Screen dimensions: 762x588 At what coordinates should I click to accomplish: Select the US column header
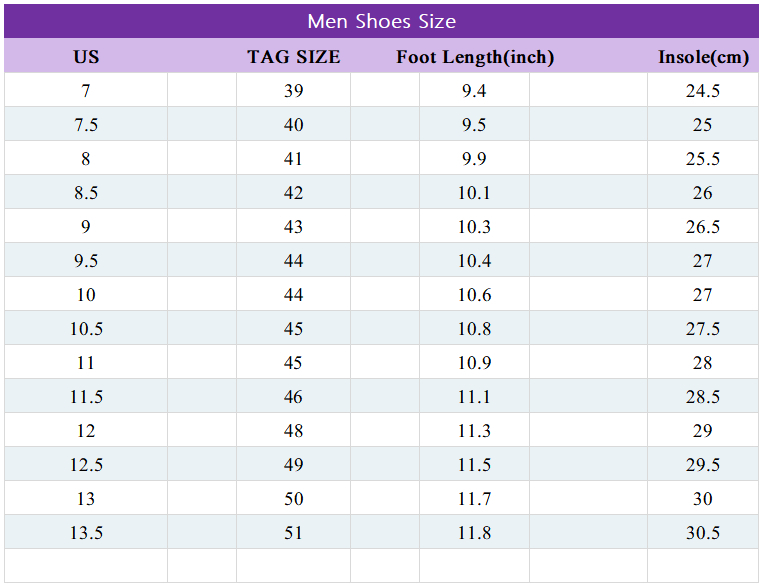tap(86, 57)
